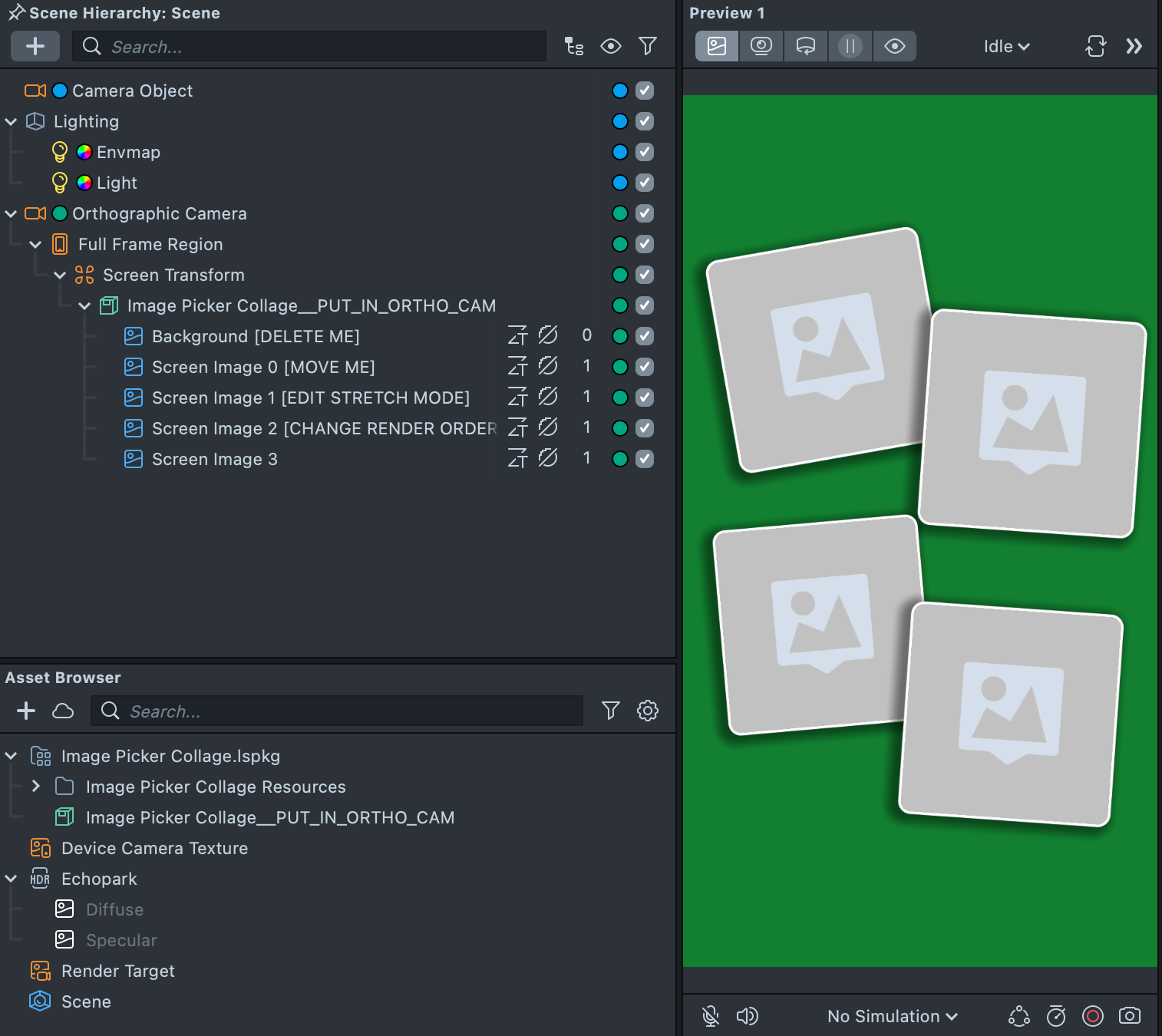Image resolution: width=1162 pixels, height=1036 pixels.
Task: Click the pause button in Preview toolbar
Action: tap(850, 46)
